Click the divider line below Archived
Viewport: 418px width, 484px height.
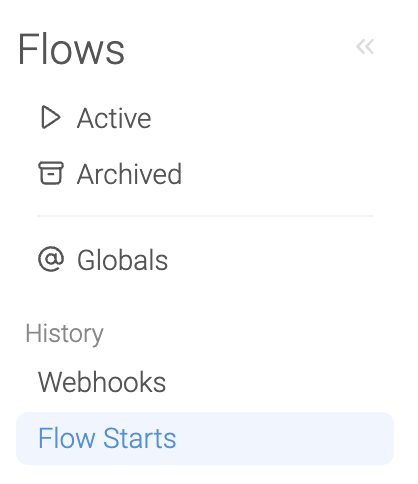(x=205, y=216)
